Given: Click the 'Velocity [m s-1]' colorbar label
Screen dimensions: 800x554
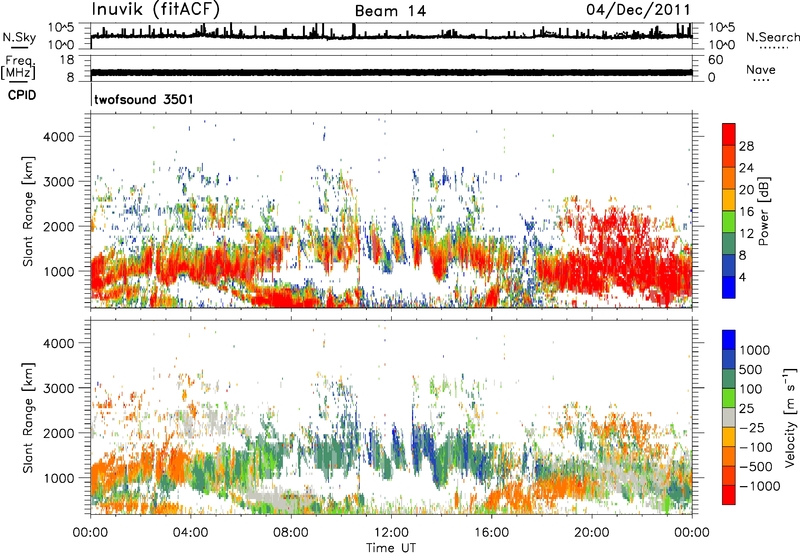Looking at the screenshot, I should point(790,417).
